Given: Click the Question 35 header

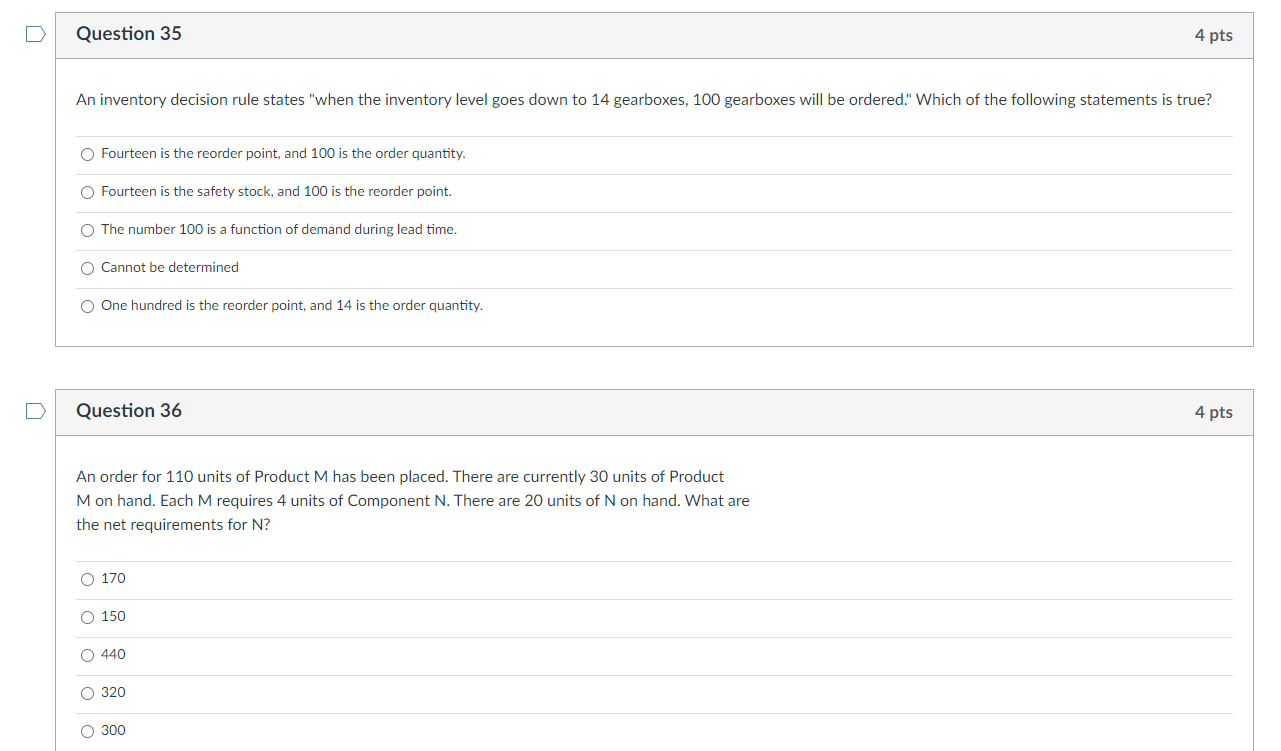Looking at the screenshot, I should click(x=129, y=33).
